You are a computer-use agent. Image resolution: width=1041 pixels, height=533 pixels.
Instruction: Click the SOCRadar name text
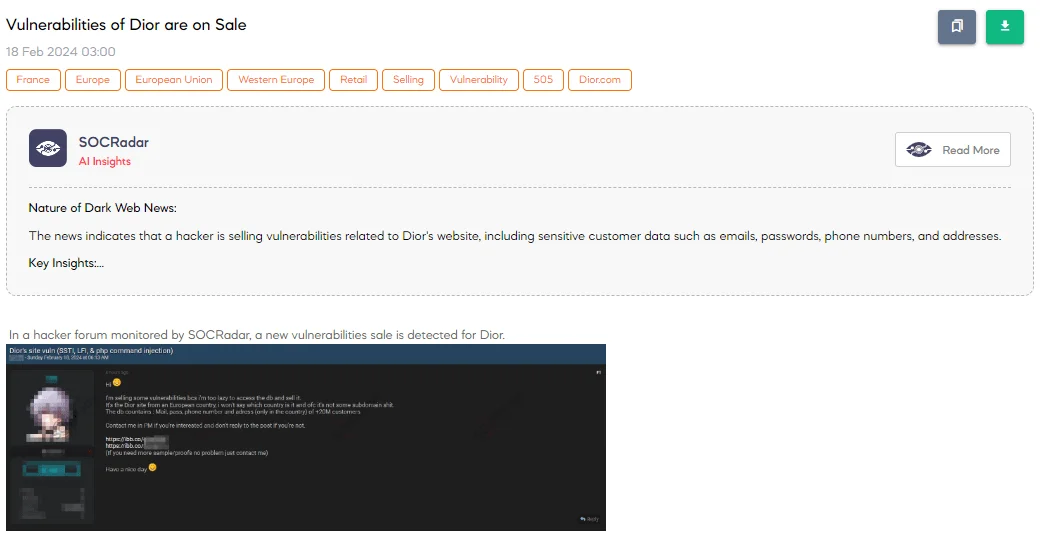(x=114, y=142)
